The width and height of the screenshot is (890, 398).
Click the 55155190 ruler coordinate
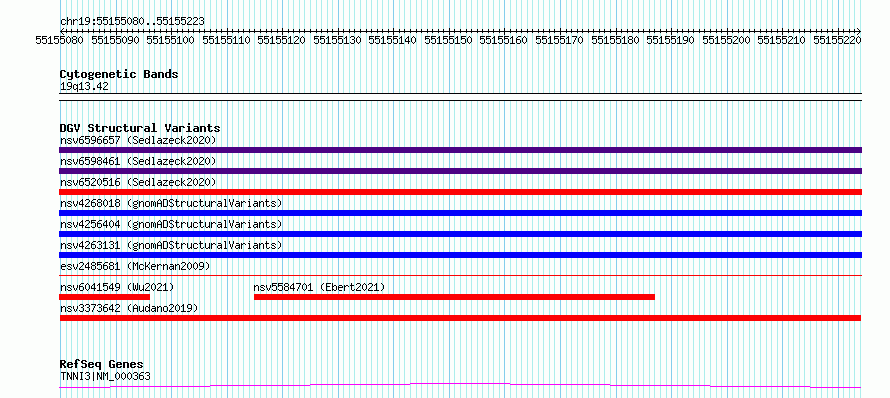click(671, 40)
